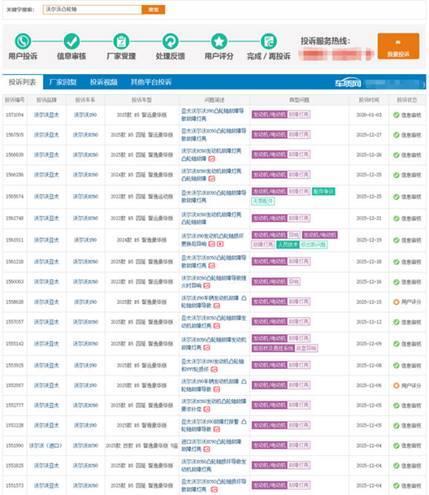Click the 车质网 logo in the blue tab bar
This screenshot has height=495, width=429.
pos(348,83)
